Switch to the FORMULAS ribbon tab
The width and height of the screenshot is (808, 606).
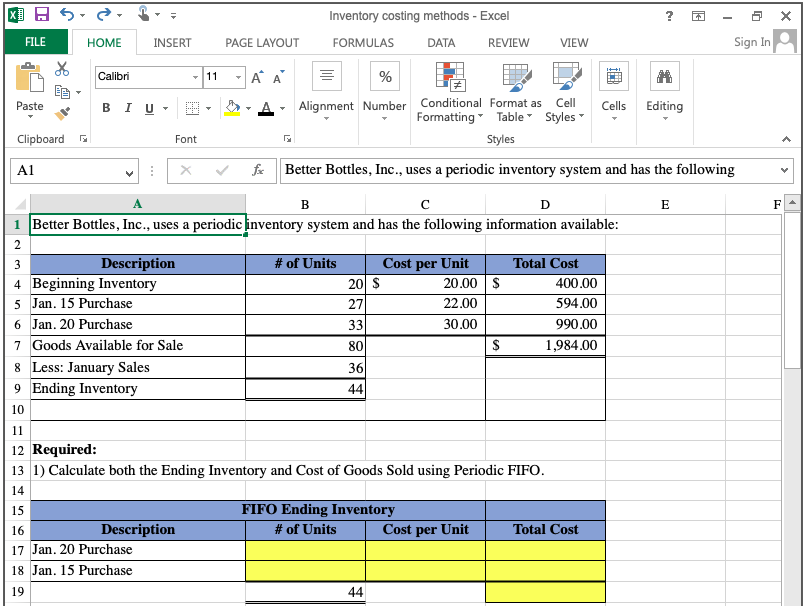pyautogui.click(x=362, y=43)
